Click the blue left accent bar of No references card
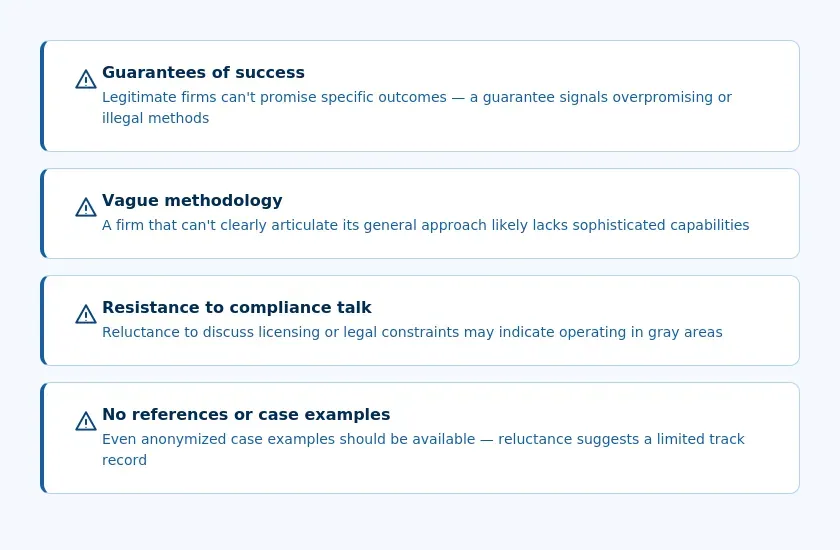Screen dimensions: 840x550 [43, 438]
